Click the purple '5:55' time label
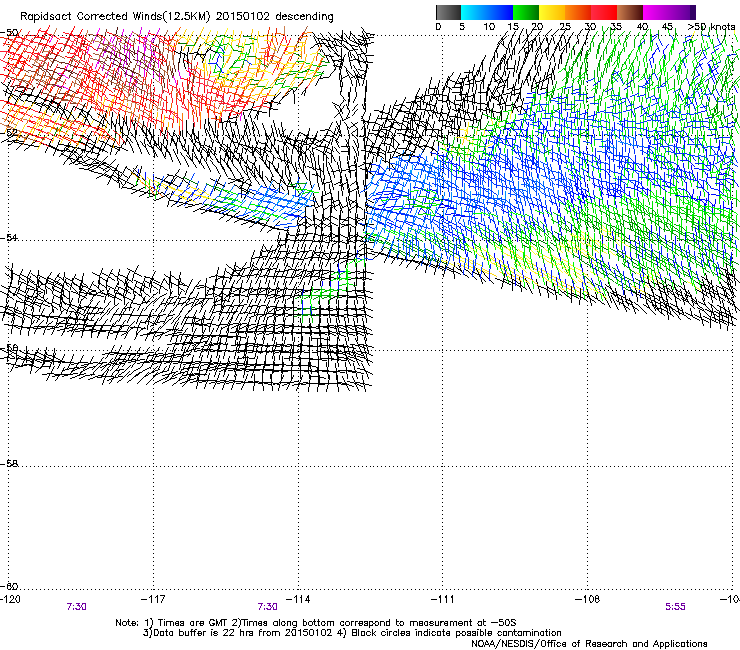740x650 pixels. click(x=675, y=607)
